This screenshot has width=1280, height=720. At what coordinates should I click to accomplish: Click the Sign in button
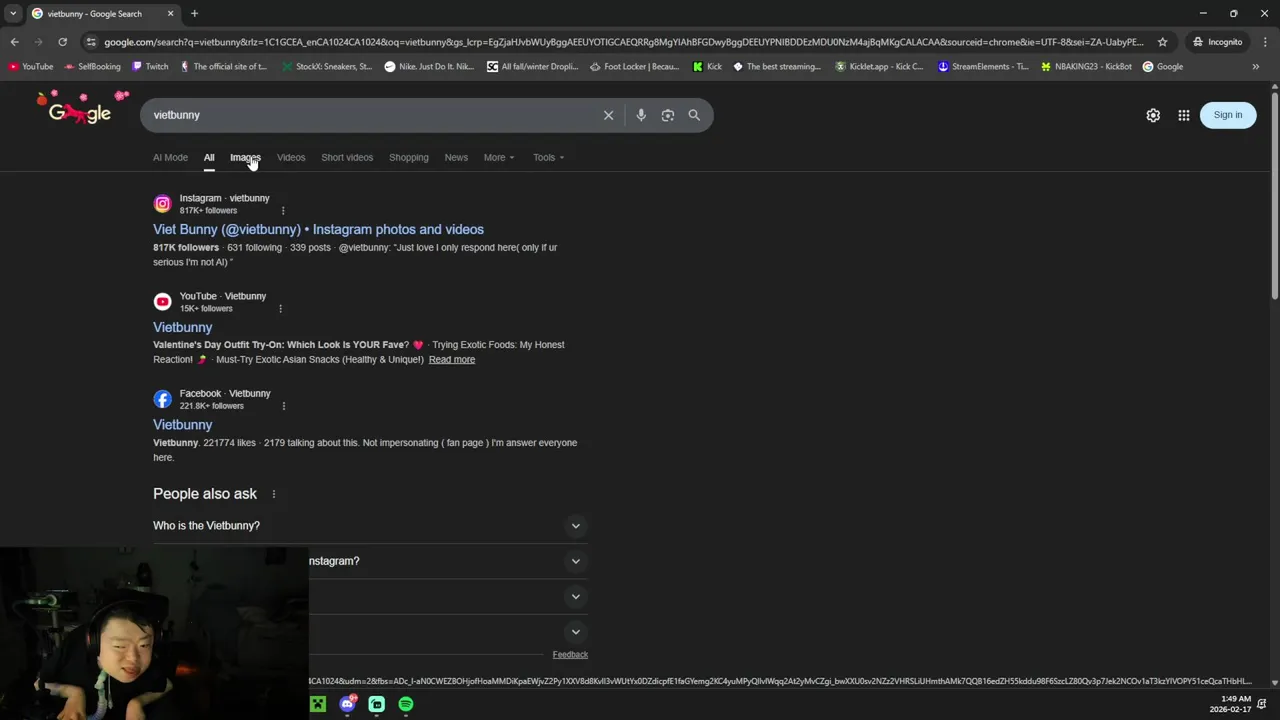pyautogui.click(x=1228, y=115)
